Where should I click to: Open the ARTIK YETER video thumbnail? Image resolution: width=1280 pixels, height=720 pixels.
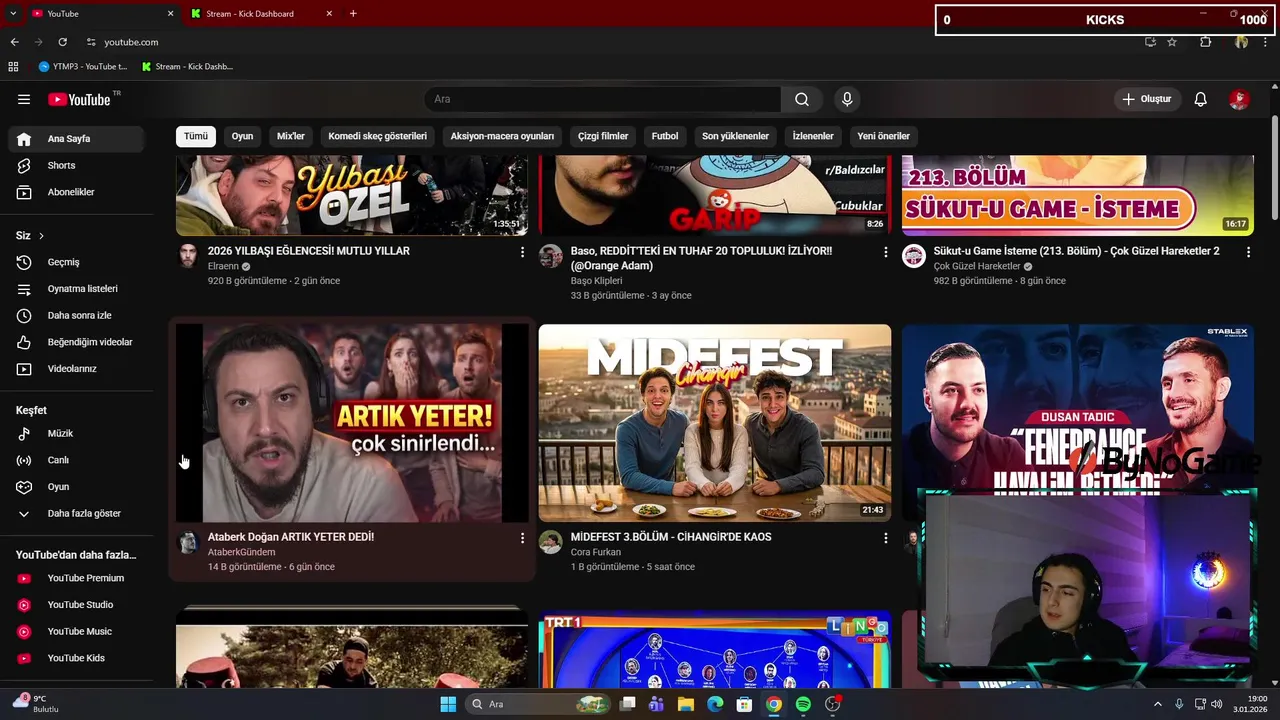[352, 423]
